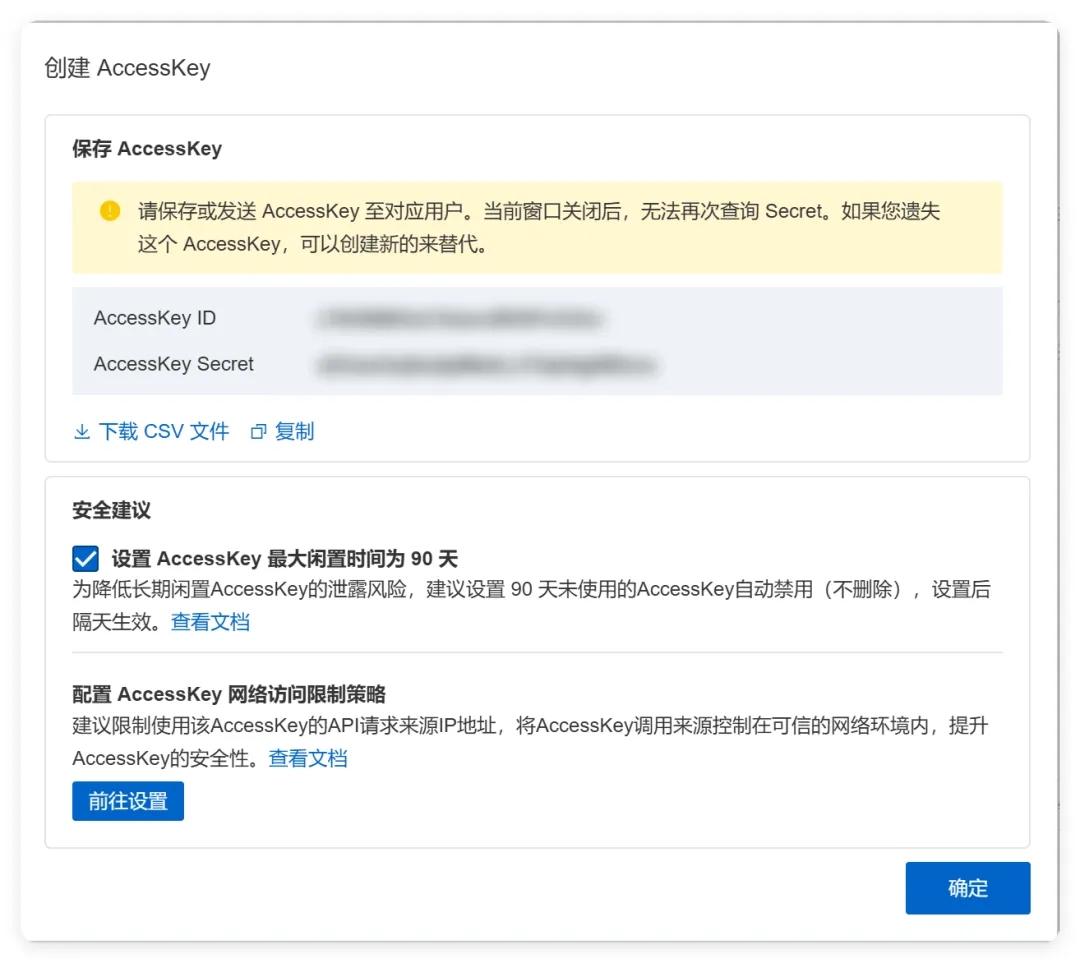Click the 保存 AccessKey section heading
This screenshot has width=1080, height=963.
click(147, 149)
